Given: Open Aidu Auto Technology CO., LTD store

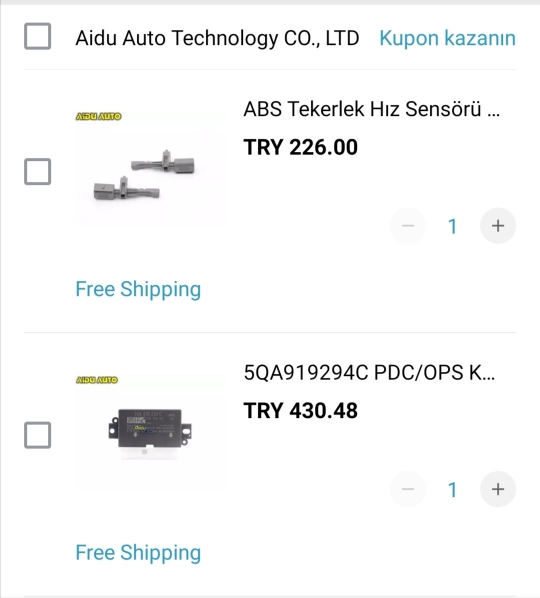Looking at the screenshot, I should pyautogui.click(x=217, y=38).
